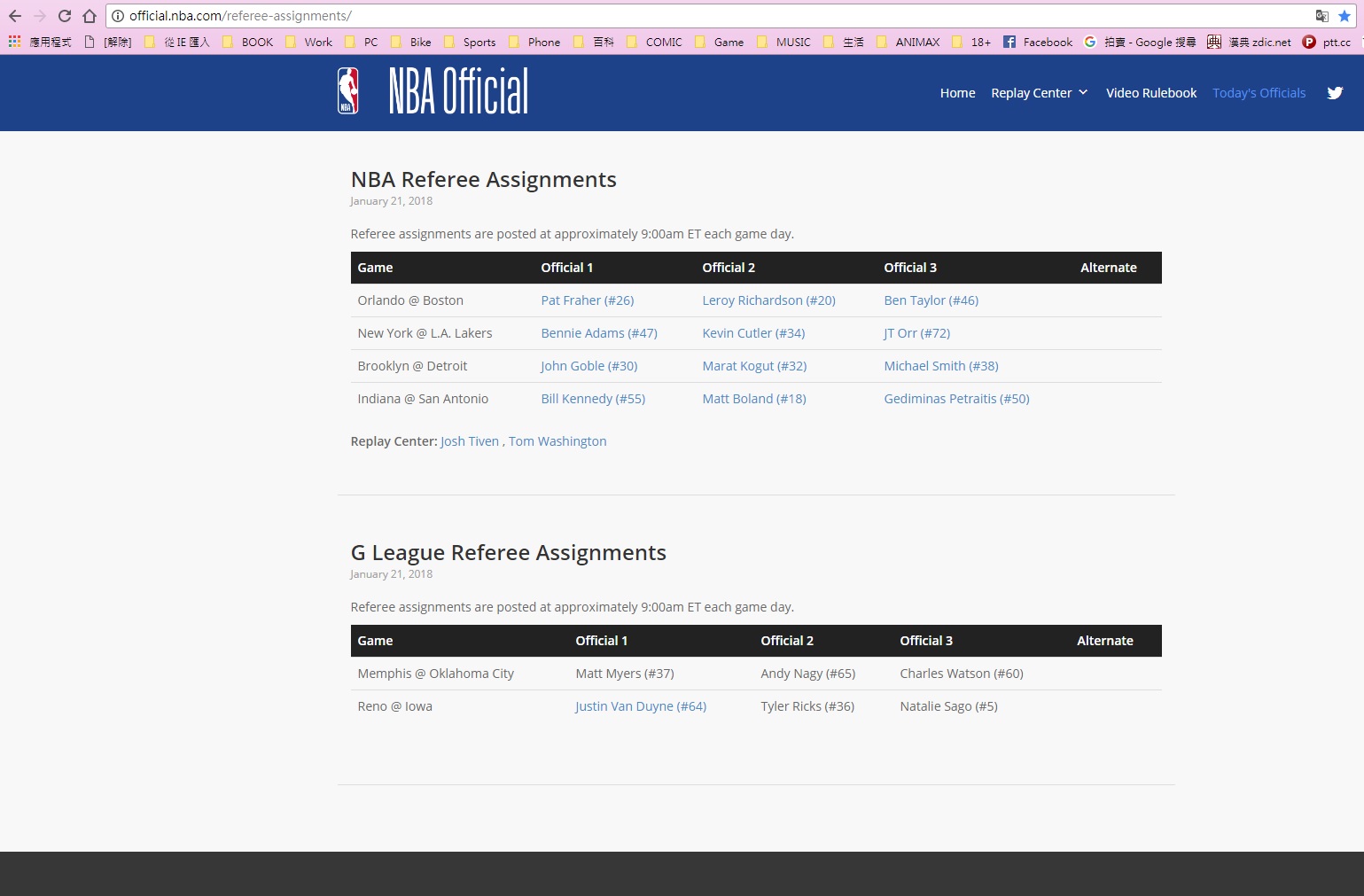Click the NBA logo in header

click(348, 91)
